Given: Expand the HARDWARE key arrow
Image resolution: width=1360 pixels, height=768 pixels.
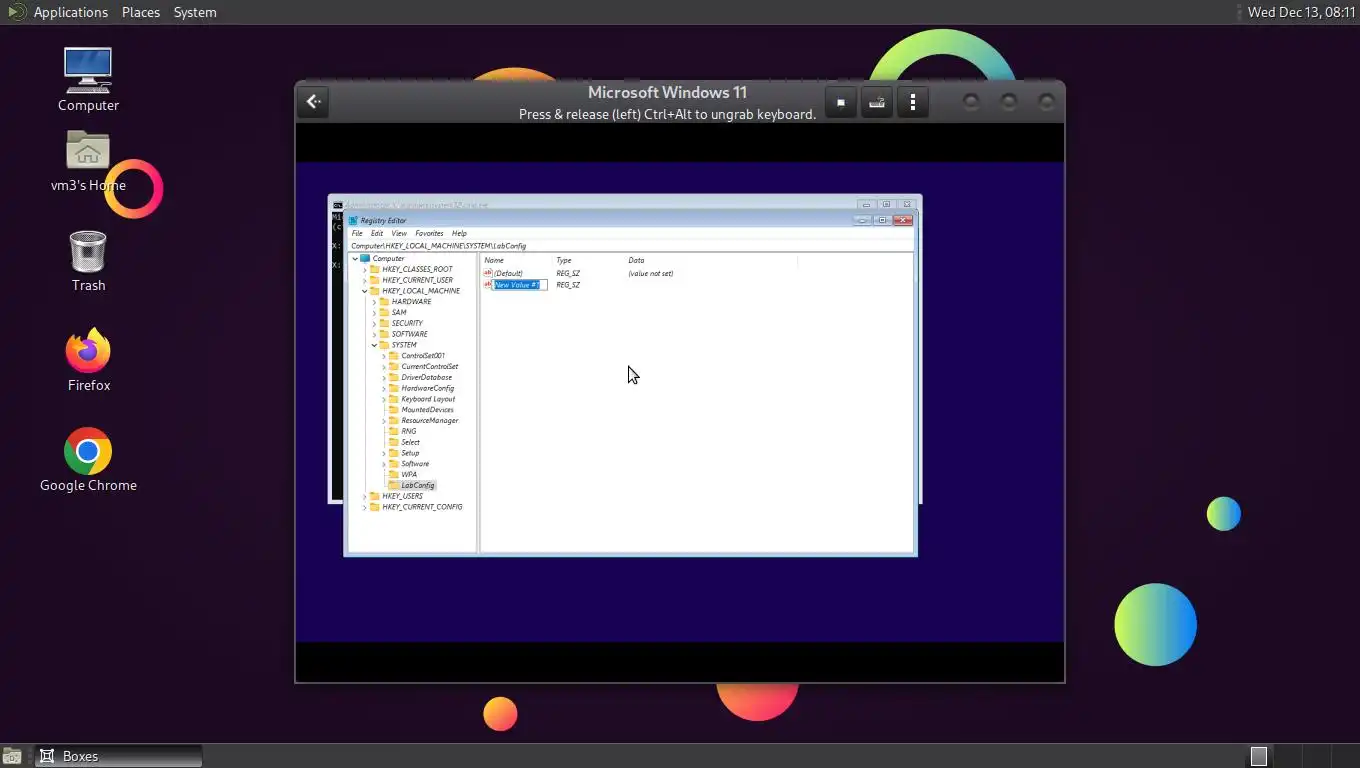Looking at the screenshot, I should pyautogui.click(x=374, y=301).
